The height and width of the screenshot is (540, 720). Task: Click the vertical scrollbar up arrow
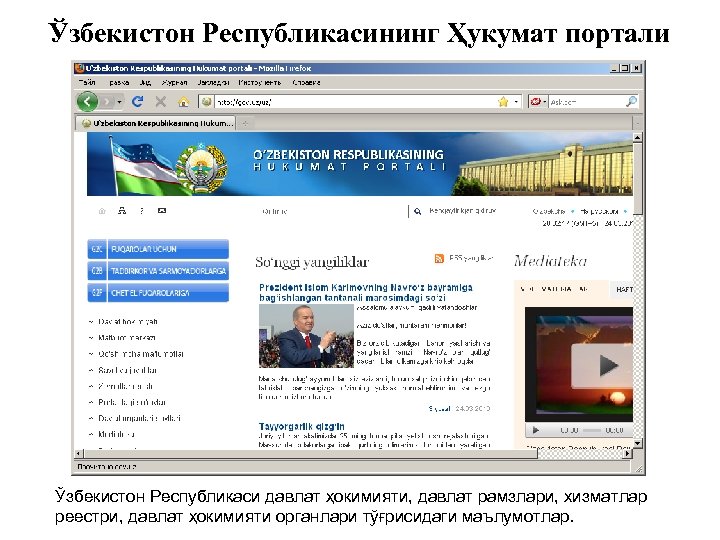click(637, 137)
